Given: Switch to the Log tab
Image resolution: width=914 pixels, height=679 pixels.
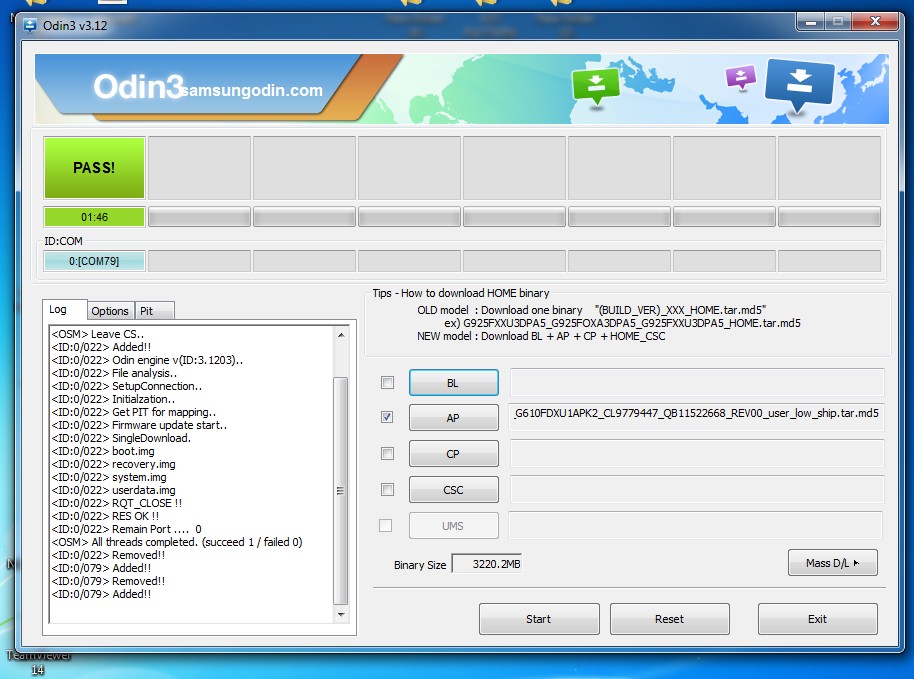Looking at the screenshot, I should click(x=65, y=309).
